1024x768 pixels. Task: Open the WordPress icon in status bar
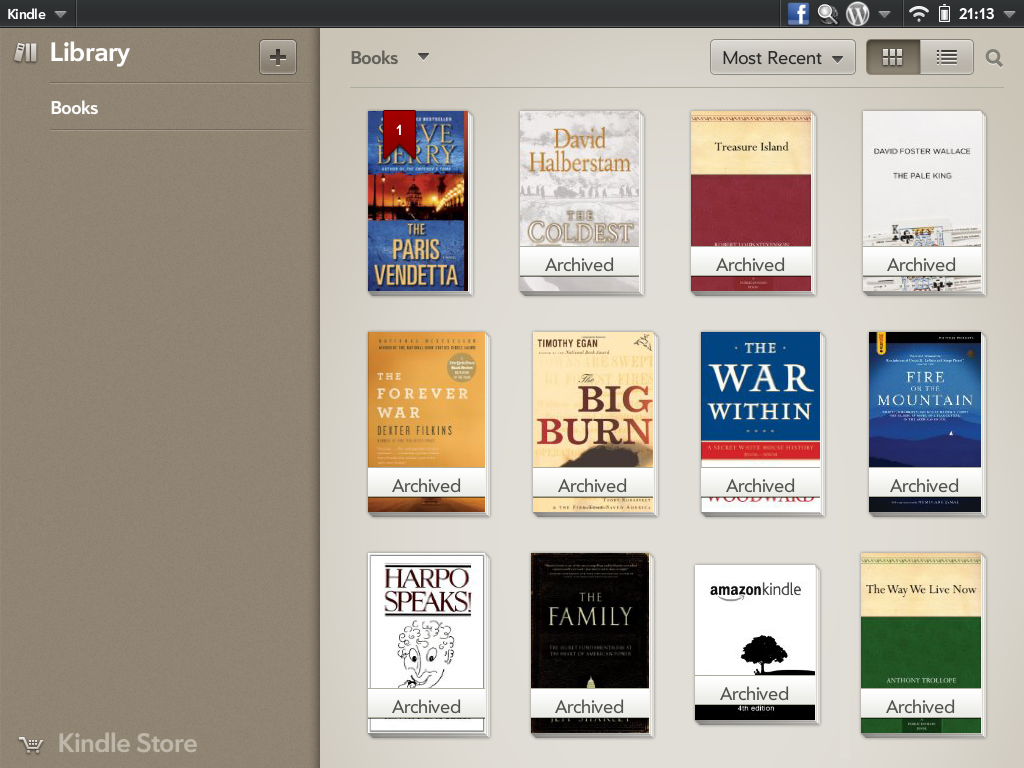[x=857, y=14]
